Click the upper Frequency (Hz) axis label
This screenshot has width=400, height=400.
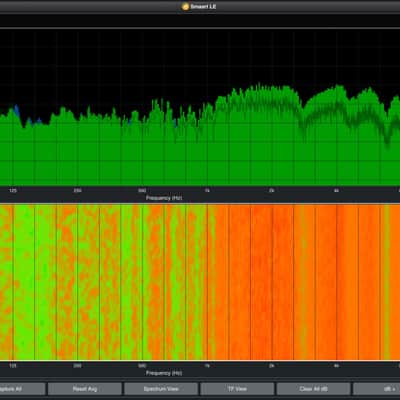[x=164, y=198]
